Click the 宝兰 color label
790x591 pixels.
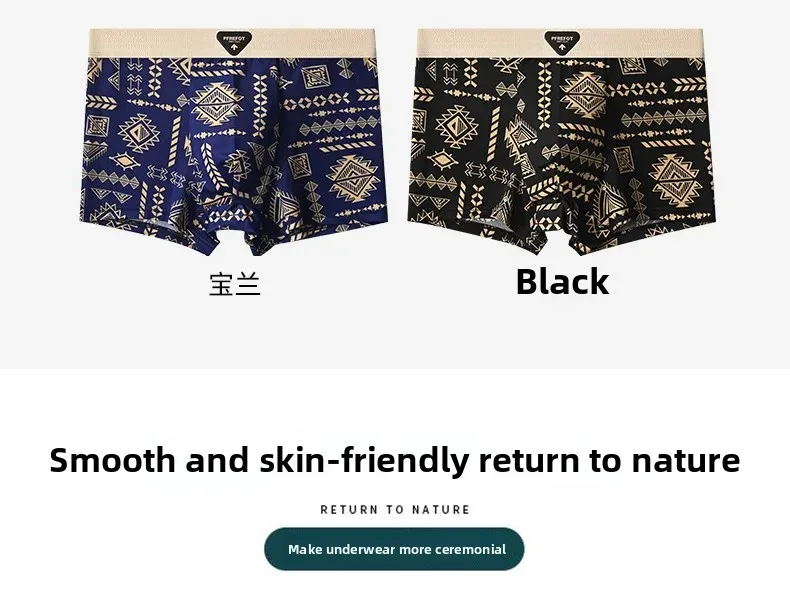point(235,284)
